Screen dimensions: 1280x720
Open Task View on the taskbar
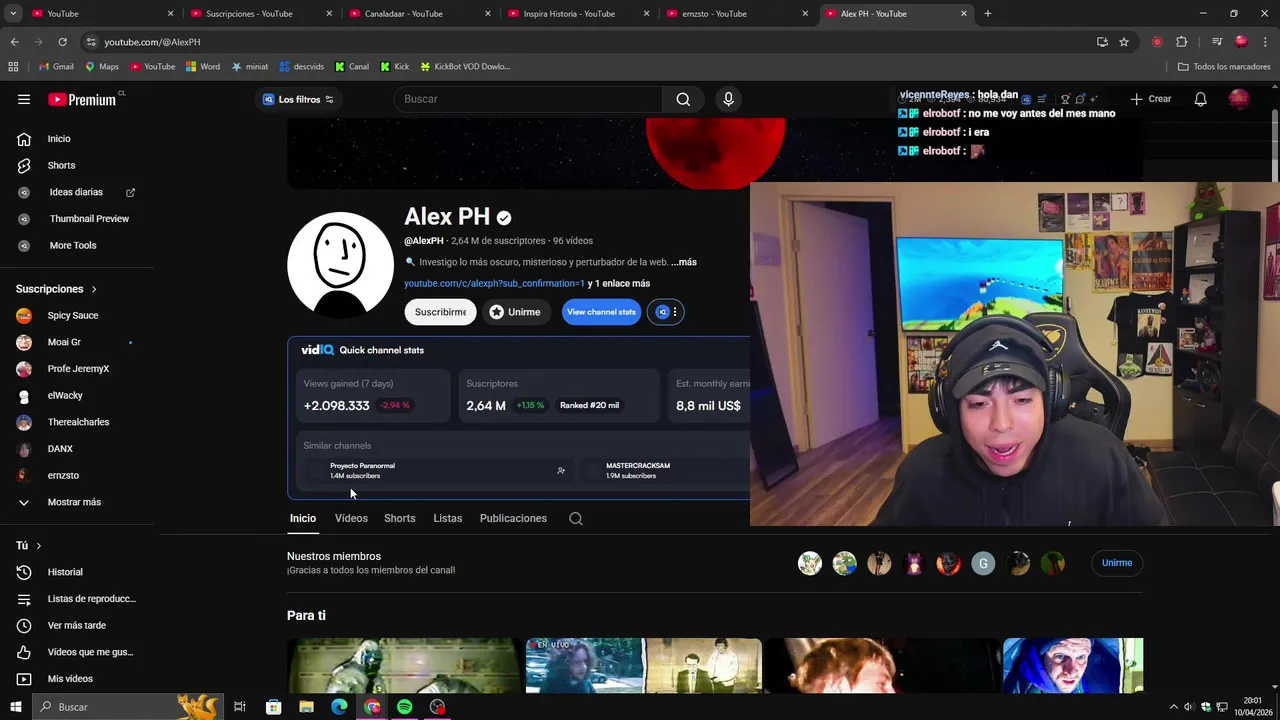(x=240, y=707)
